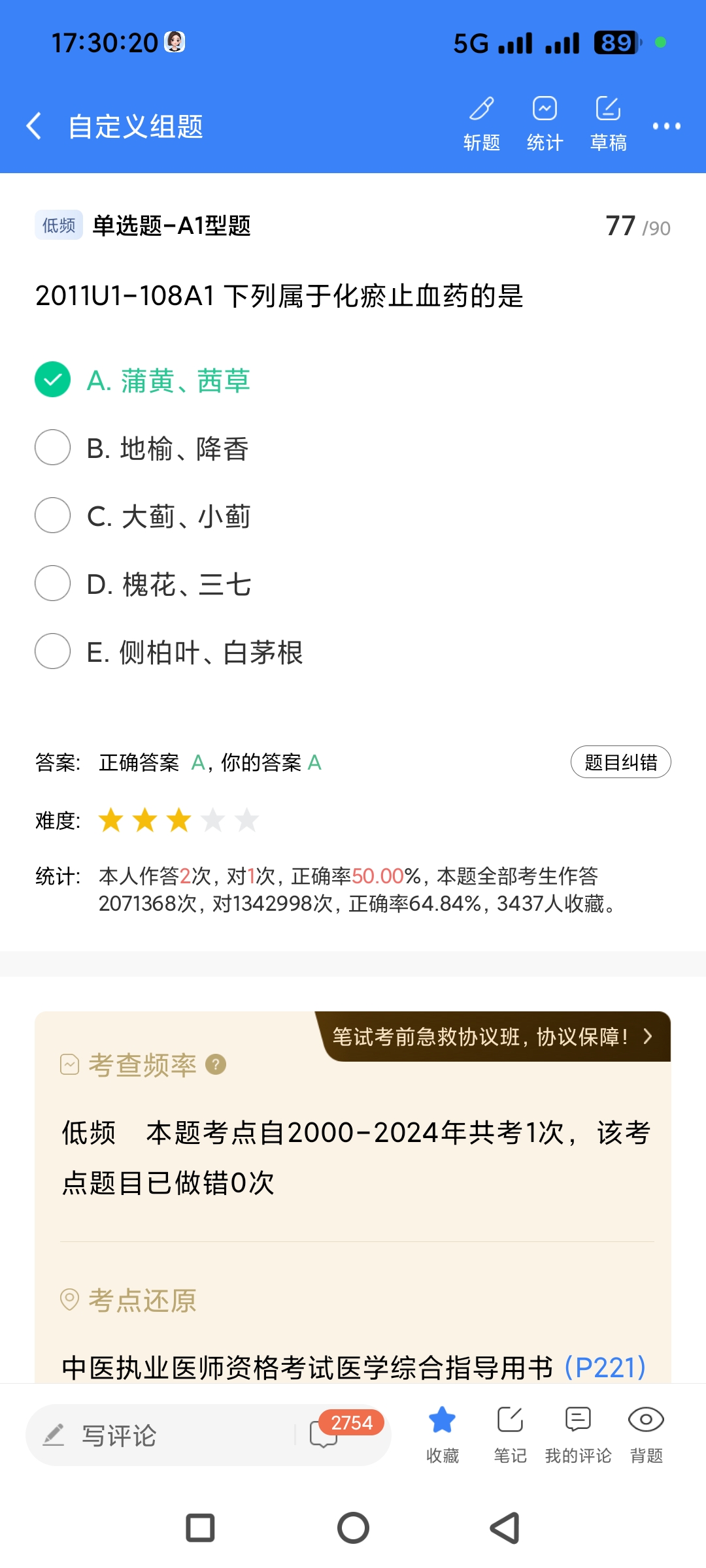706x1568 pixels.
Task: Open the three-dot more menu
Action: tap(666, 126)
